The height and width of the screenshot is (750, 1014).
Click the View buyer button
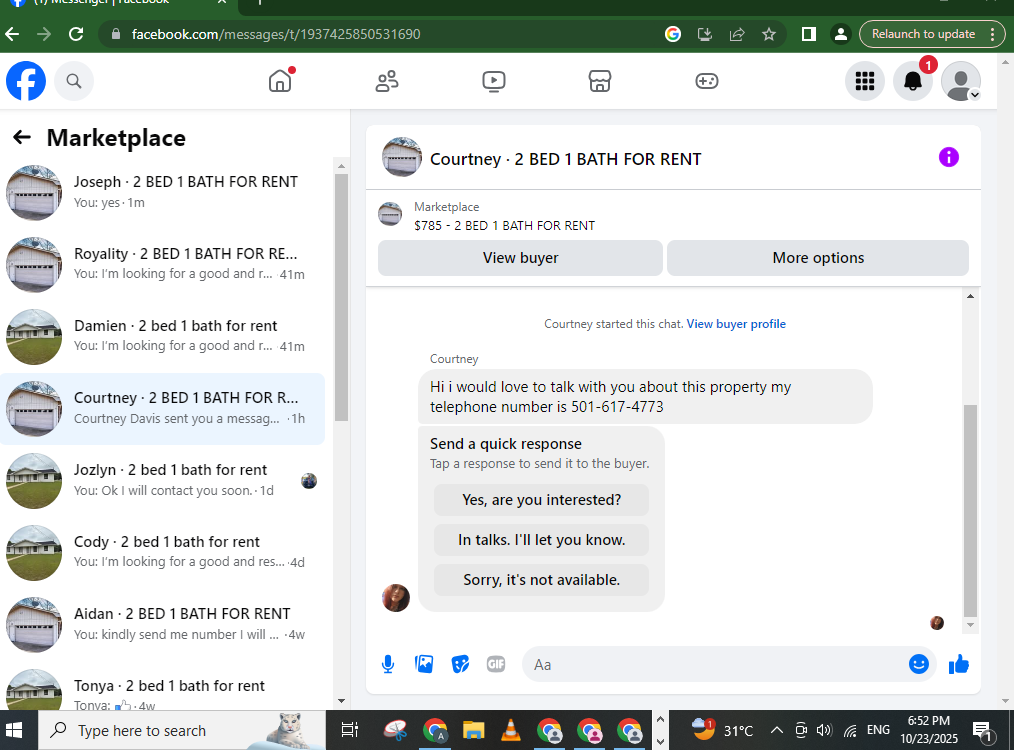click(520, 258)
